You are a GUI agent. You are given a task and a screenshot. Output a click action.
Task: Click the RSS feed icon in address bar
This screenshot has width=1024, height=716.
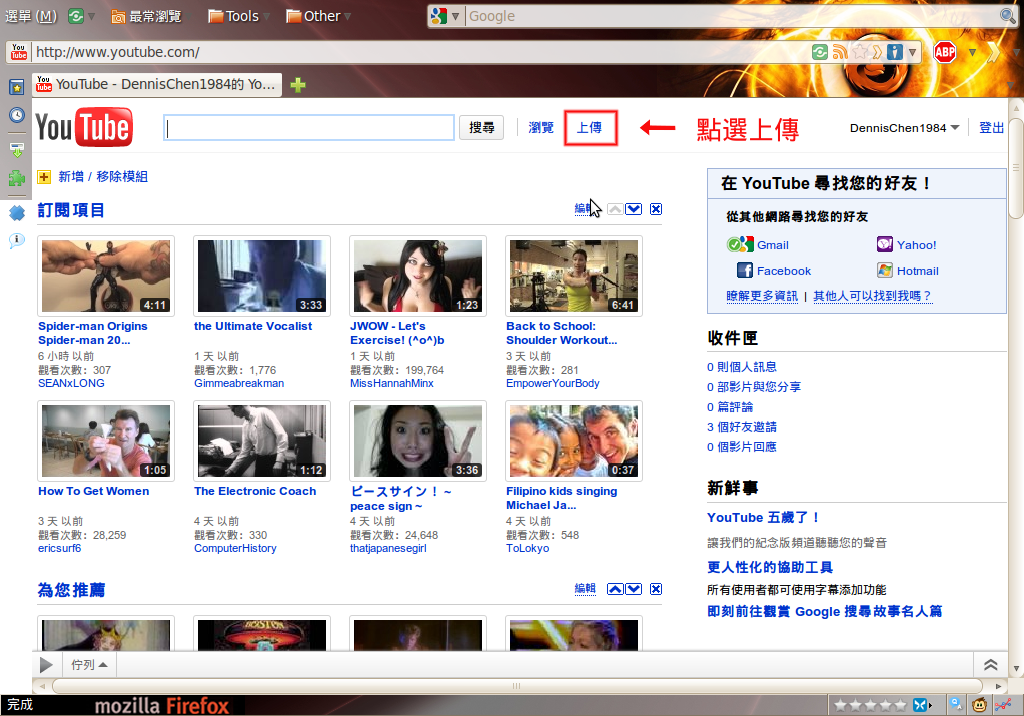pyautogui.click(x=840, y=52)
